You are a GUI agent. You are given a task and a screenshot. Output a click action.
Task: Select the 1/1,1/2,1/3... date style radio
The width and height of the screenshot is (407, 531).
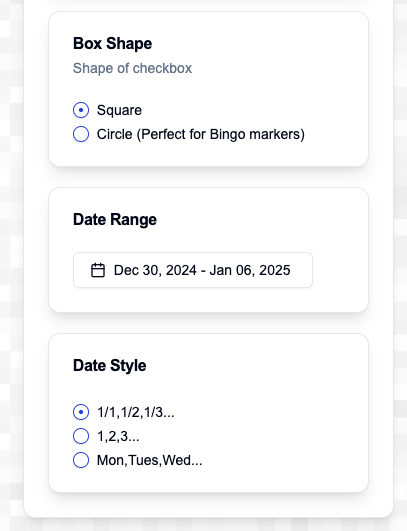pos(81,412)
